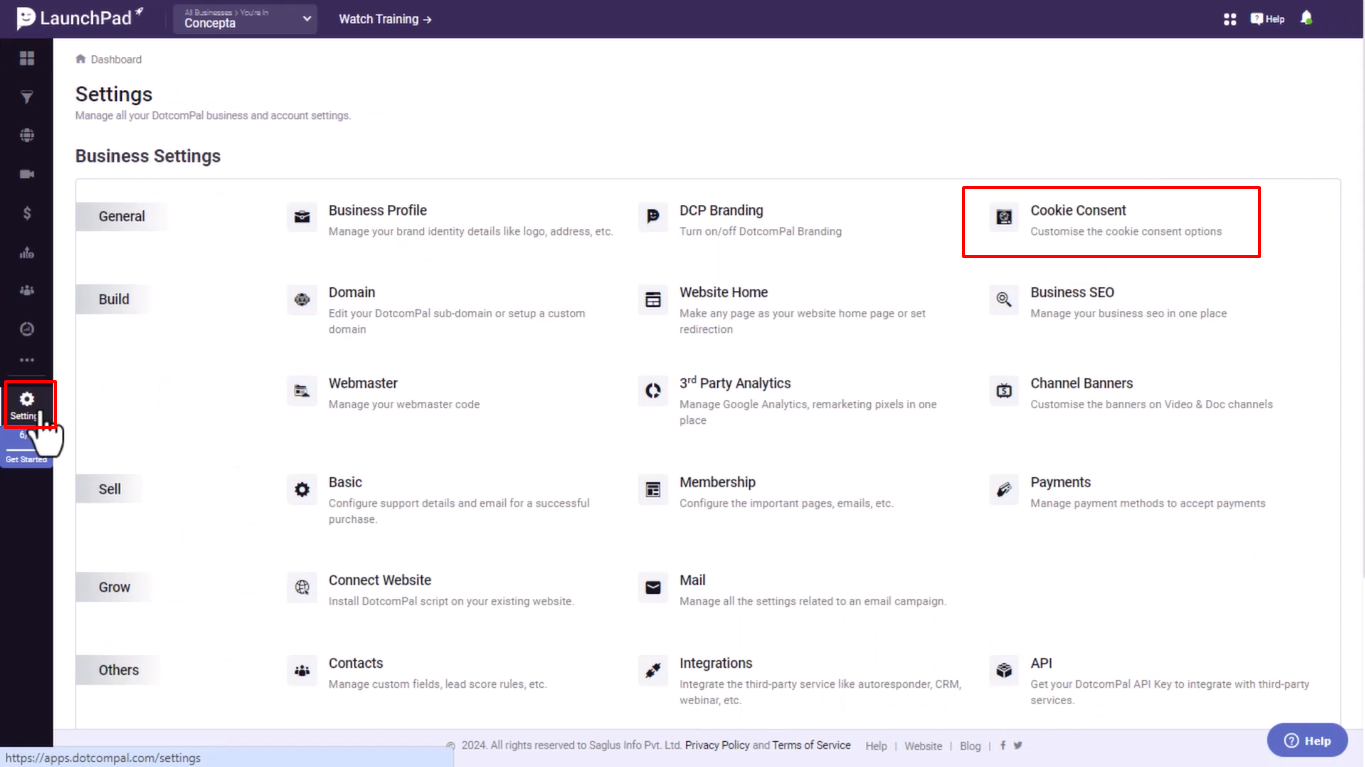1365x767 pixels.
Task: Click the Business SEO magnifier icon
Action: coord(1004,299)
